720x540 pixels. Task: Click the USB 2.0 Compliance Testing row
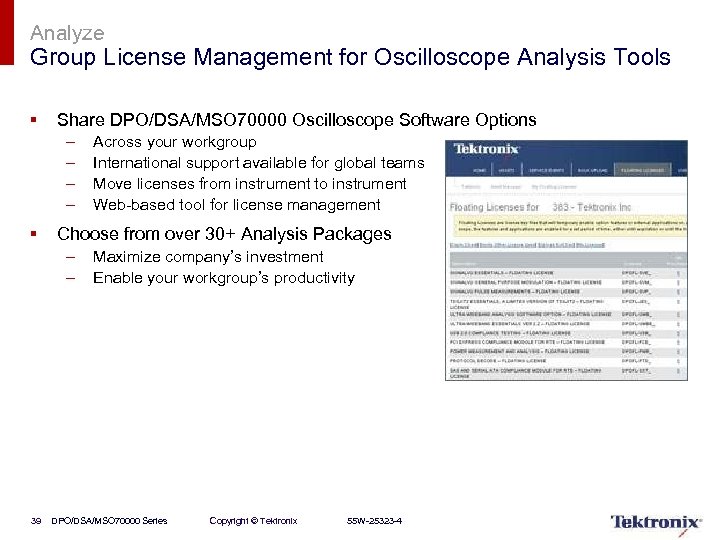click(568, 333)
